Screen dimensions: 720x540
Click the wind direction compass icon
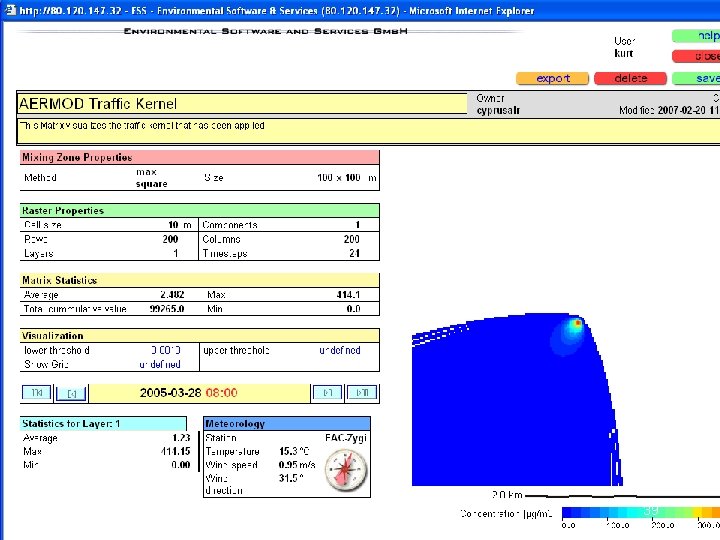pyautogui.click(x=346, y=470)
